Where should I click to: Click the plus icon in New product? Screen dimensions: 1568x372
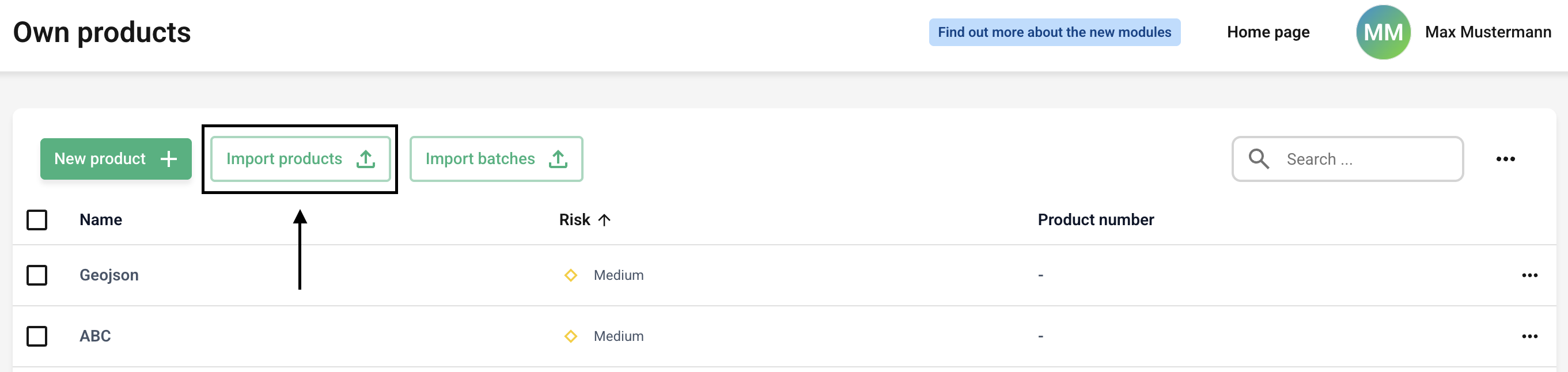pos(169,159)
